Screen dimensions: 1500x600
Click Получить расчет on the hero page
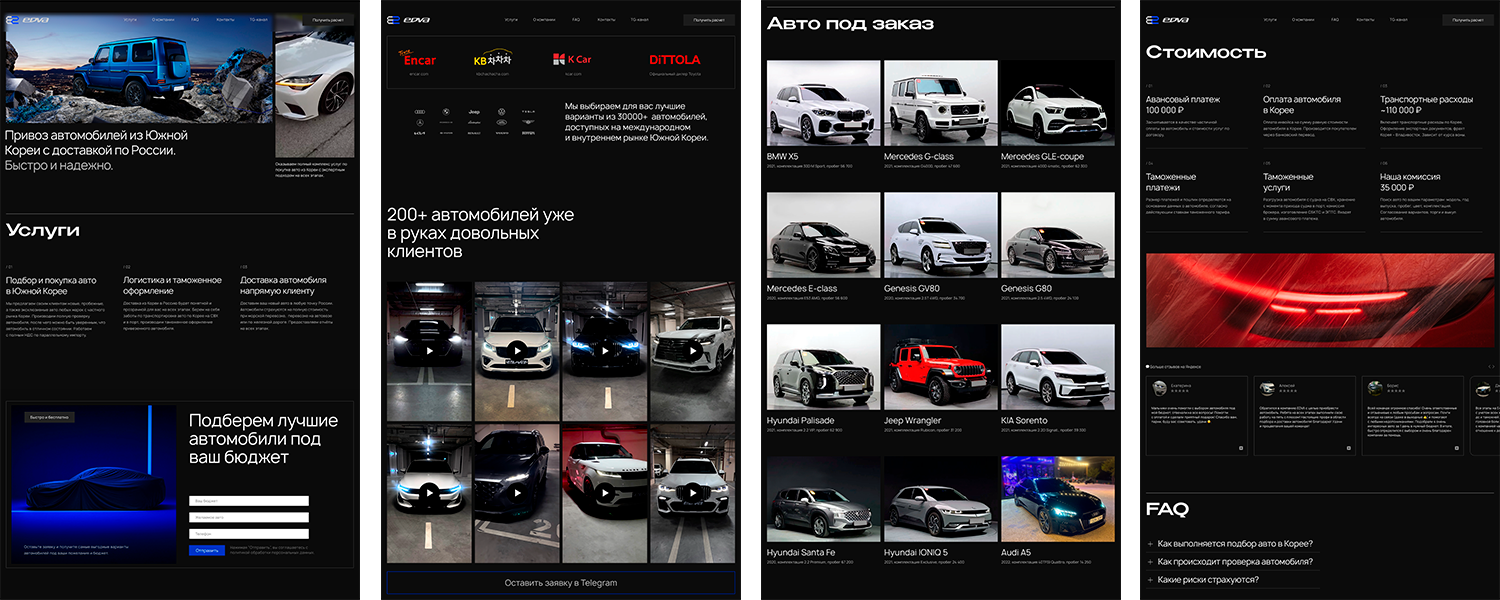tap(327, 20)
